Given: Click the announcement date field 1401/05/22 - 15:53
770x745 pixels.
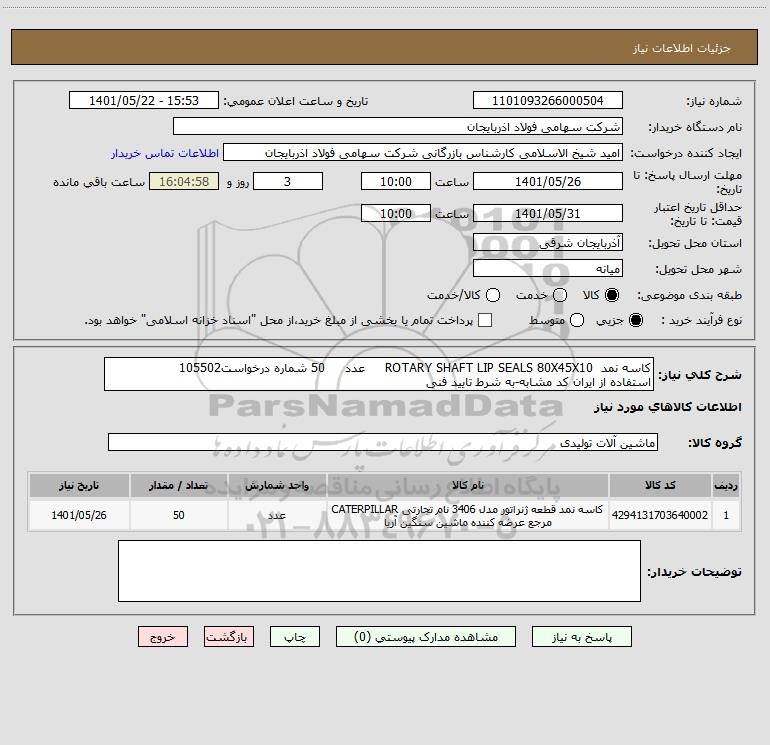Looking at the screenshot, I should tap(144, 100).
